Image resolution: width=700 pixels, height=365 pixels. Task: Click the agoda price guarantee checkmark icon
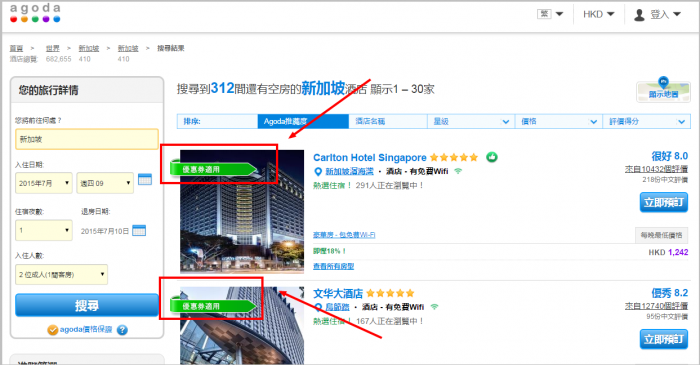coord(53,330)
